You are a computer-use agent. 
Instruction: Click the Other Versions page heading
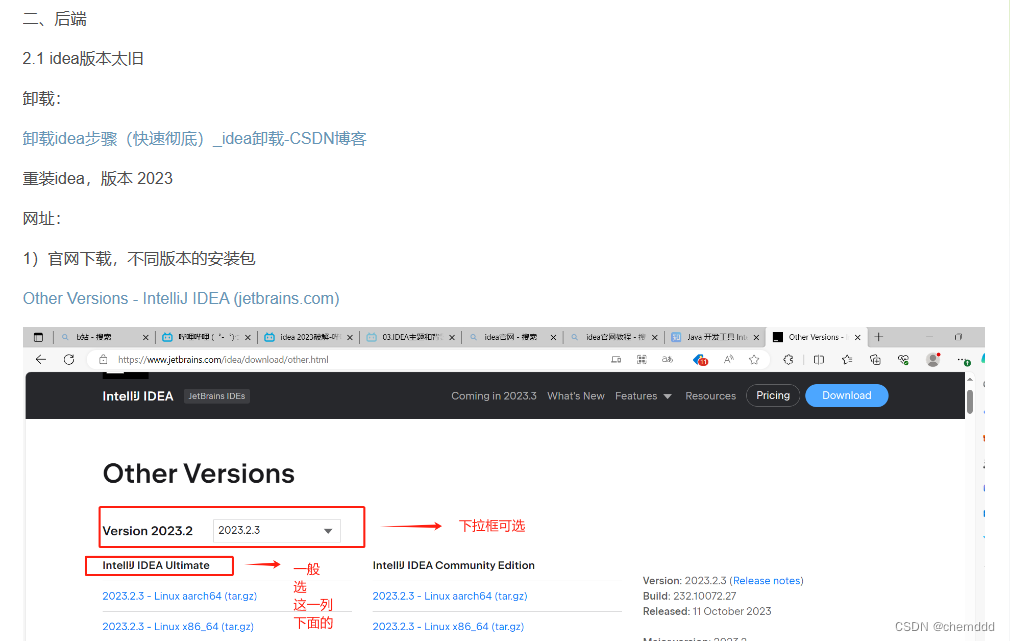point(198,474)
